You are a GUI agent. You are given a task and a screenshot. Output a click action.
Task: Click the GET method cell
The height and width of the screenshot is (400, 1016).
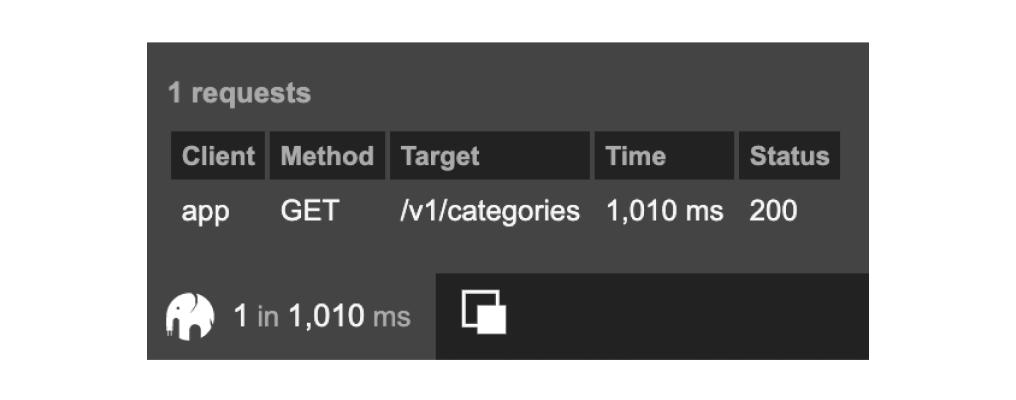coord(310,212)
